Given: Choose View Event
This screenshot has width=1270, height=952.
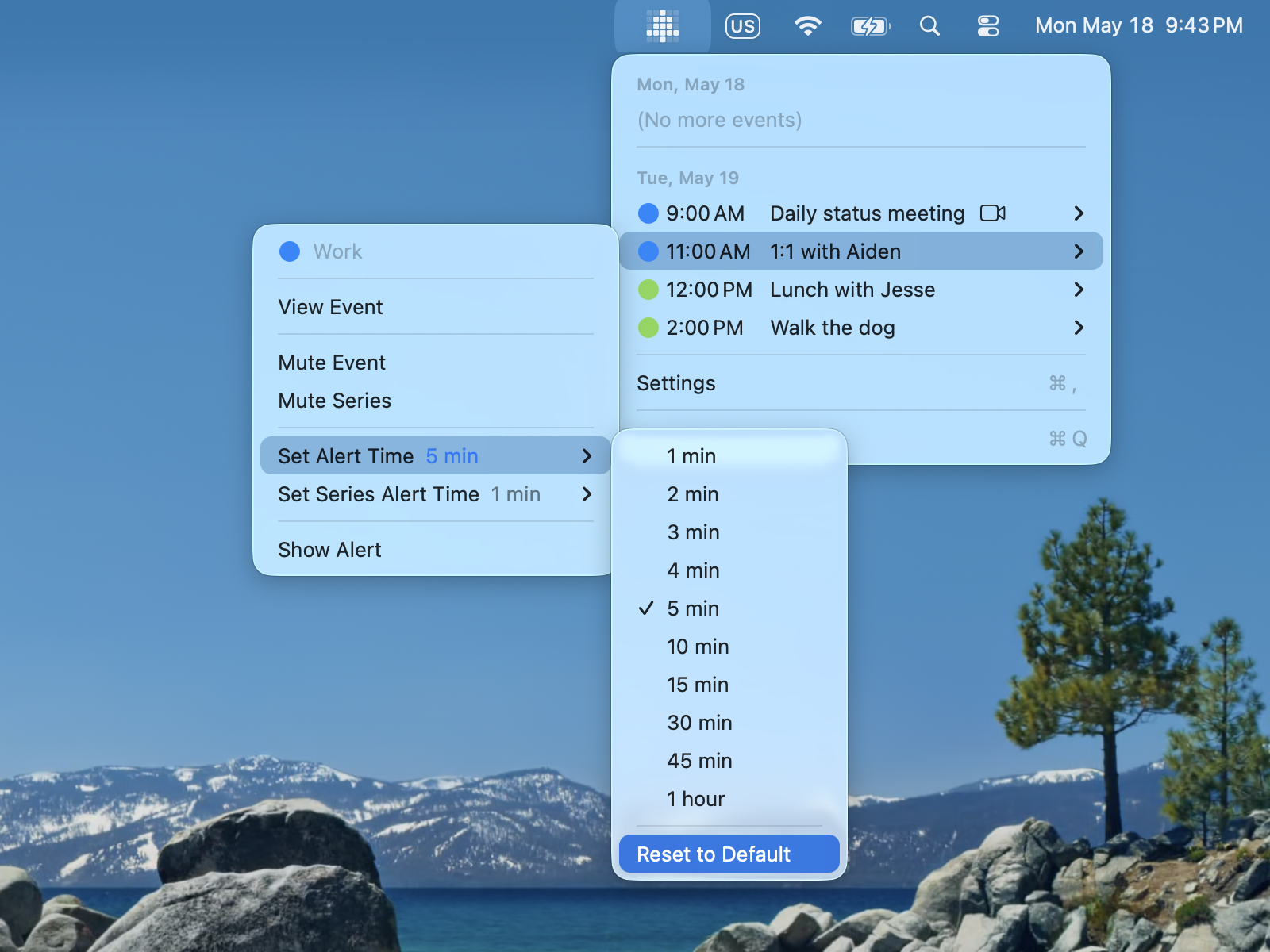Looking at the screenshot, I should pos(436,307).
